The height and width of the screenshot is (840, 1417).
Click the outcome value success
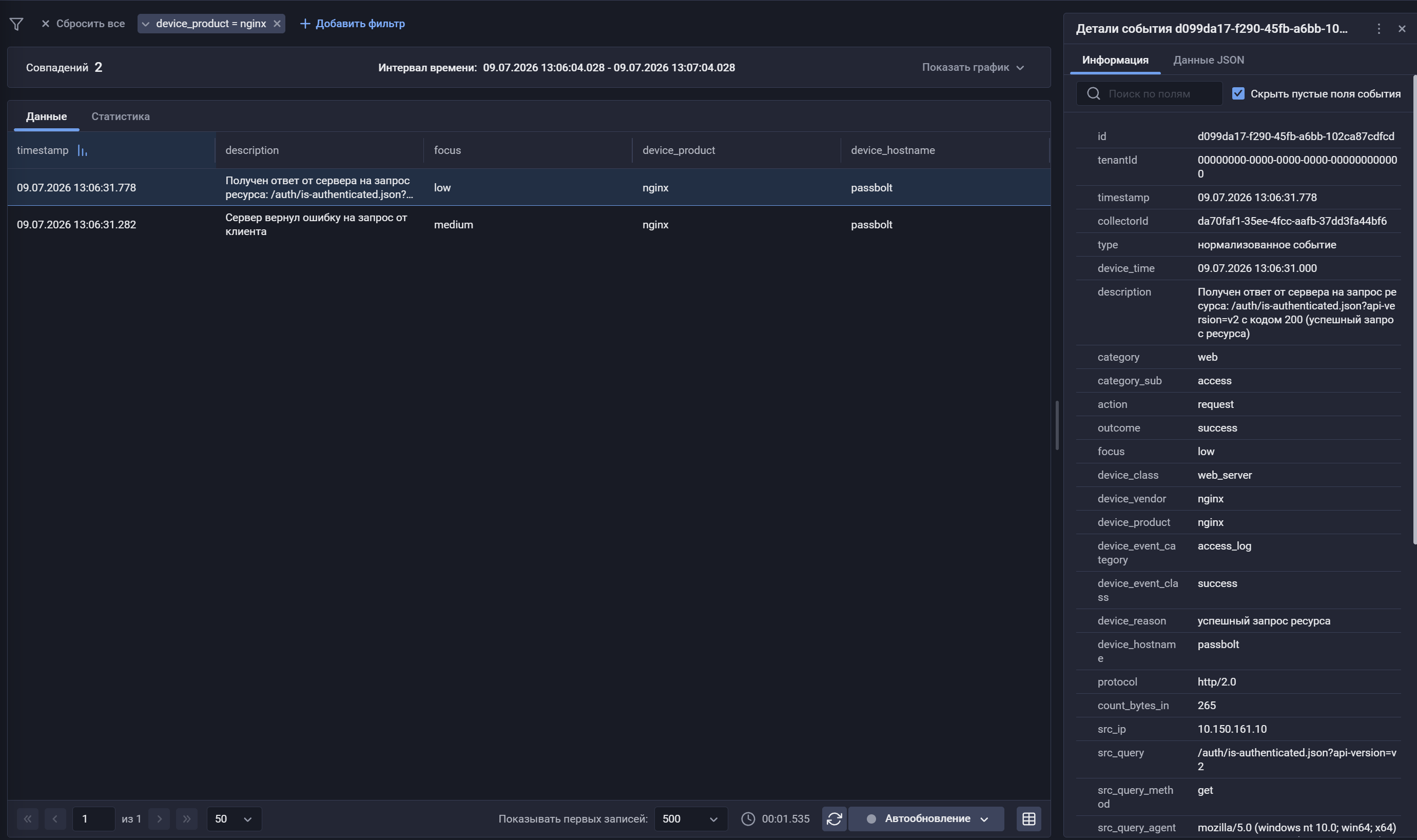click(x=1217, y=428)
